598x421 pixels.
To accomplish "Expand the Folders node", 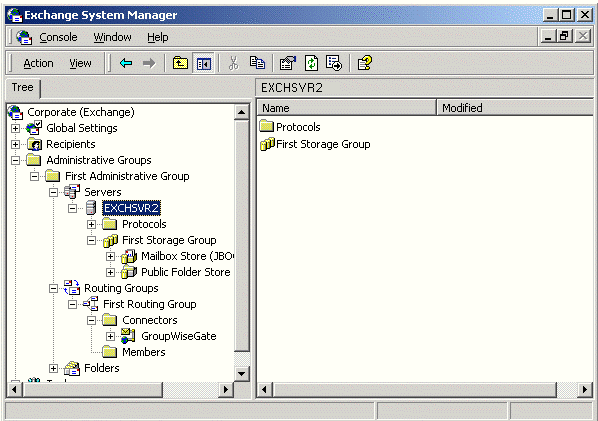I will pyautogui.click(x=53, y=369).
